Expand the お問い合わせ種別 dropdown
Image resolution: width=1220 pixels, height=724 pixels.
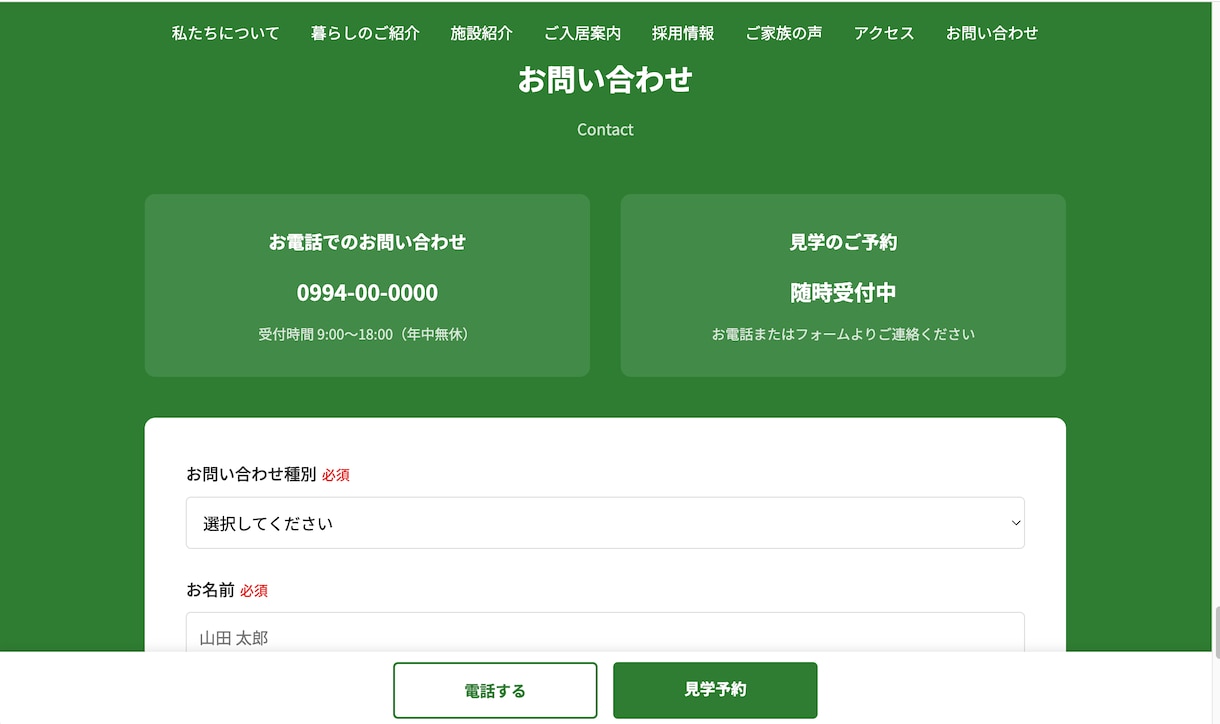pos(605,523)
